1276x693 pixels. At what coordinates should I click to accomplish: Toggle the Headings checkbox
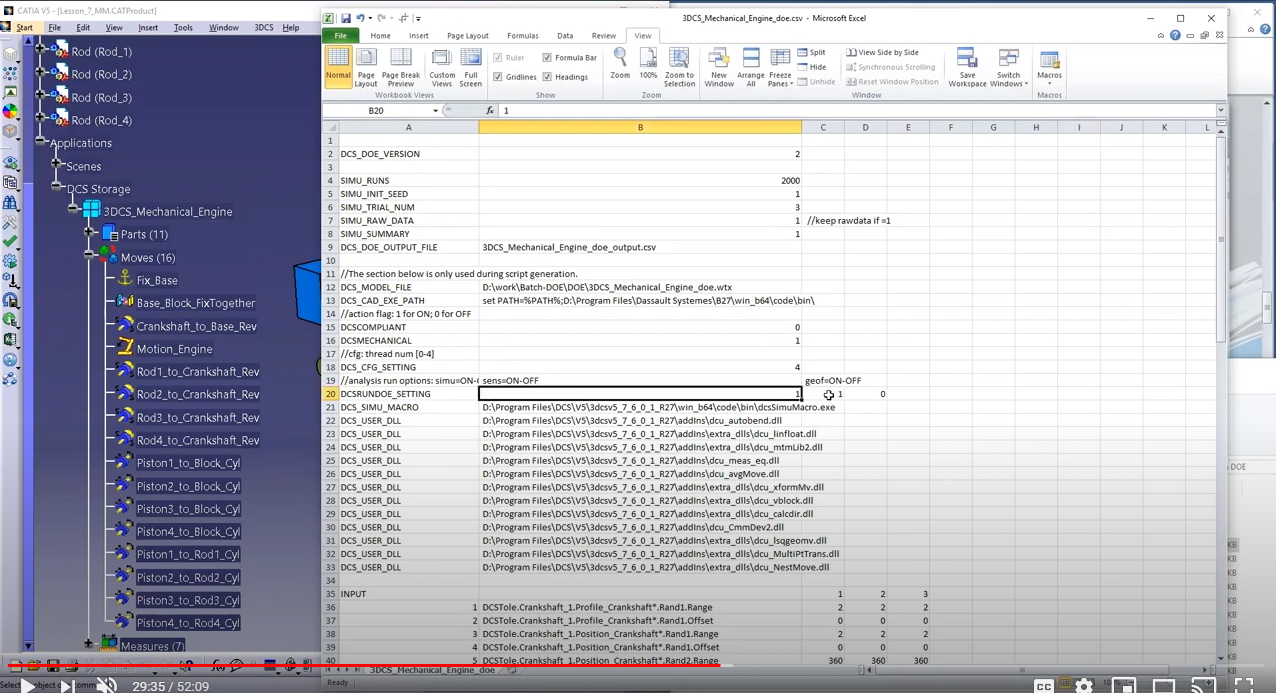[x=547, y=77]
